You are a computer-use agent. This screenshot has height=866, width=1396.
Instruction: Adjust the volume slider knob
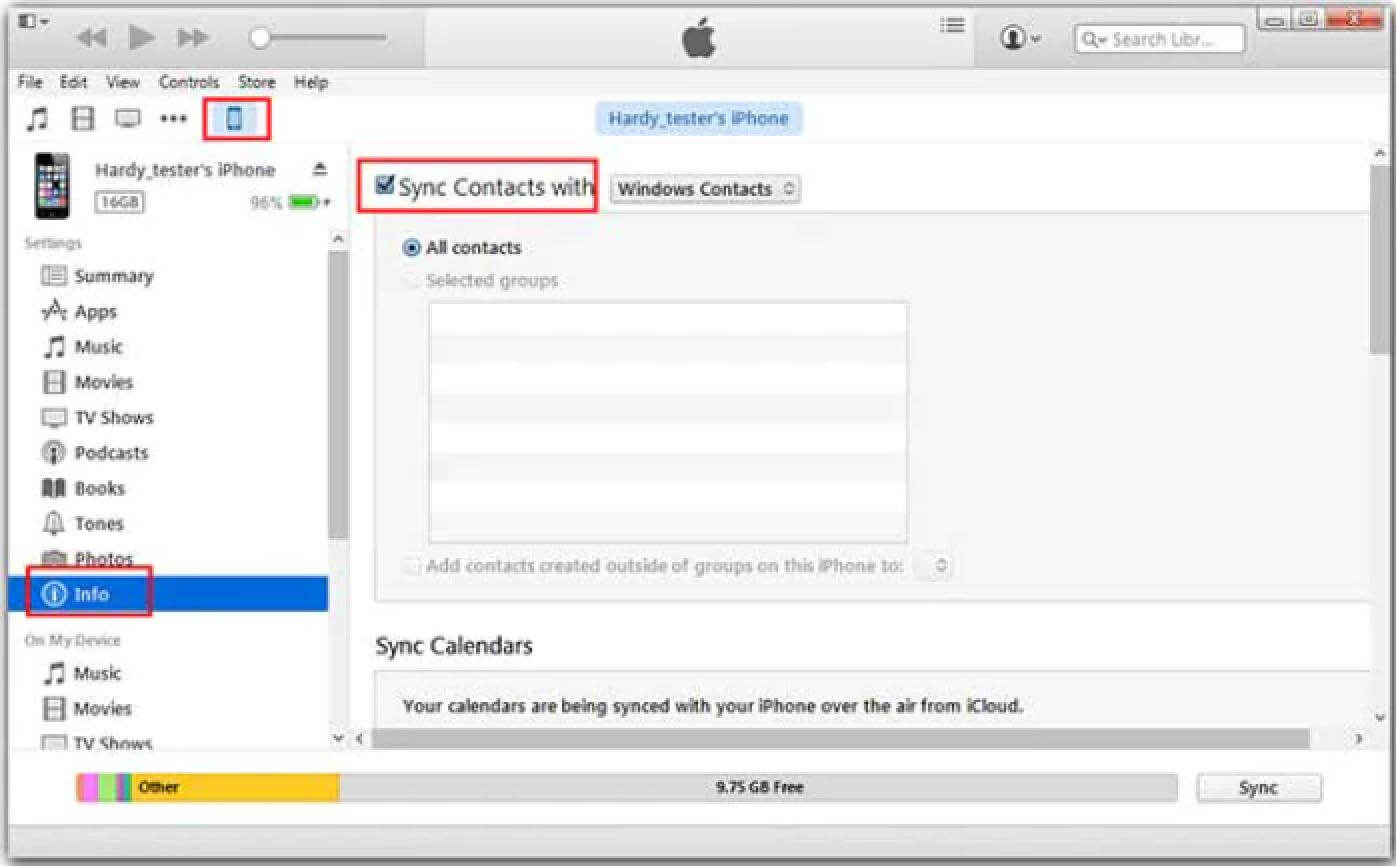tap(260, 38)
